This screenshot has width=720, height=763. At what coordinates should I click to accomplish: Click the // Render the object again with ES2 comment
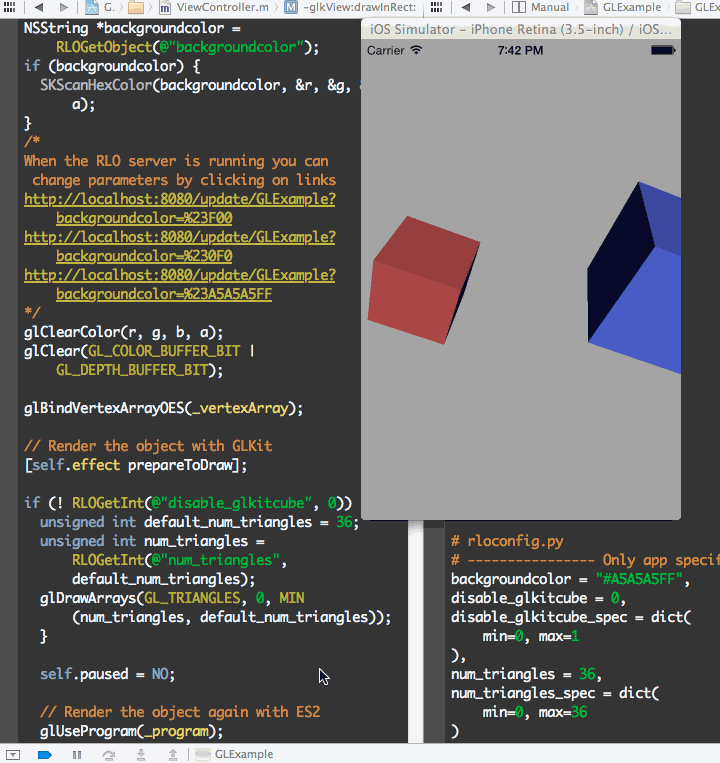coord(180,712)
